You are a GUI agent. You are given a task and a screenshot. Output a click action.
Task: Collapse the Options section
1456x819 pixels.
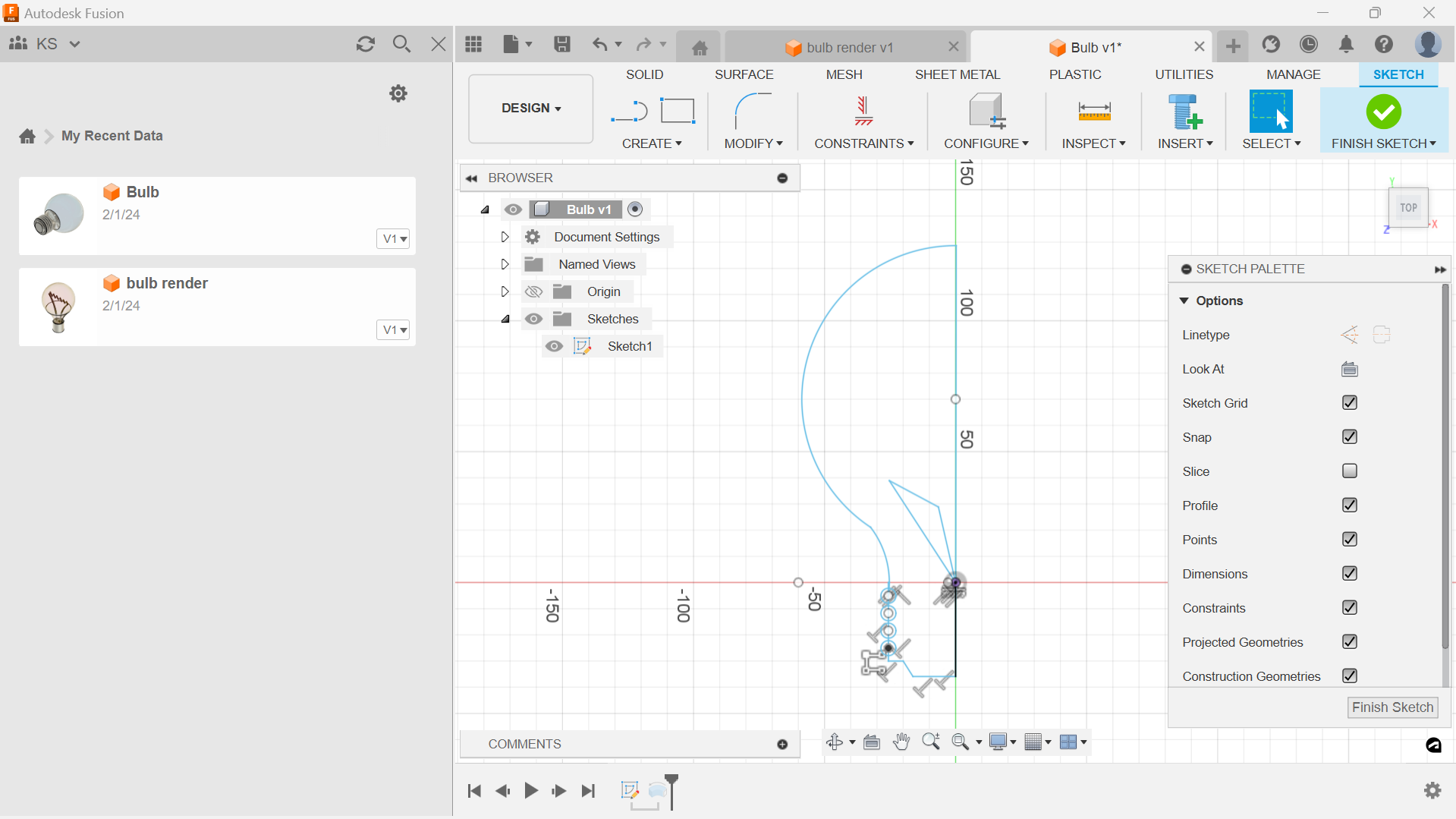(1184, 301)
